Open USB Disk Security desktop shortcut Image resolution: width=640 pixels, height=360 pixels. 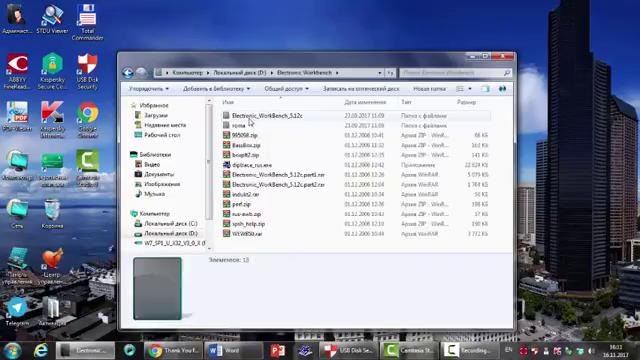(x=87, y=71)
